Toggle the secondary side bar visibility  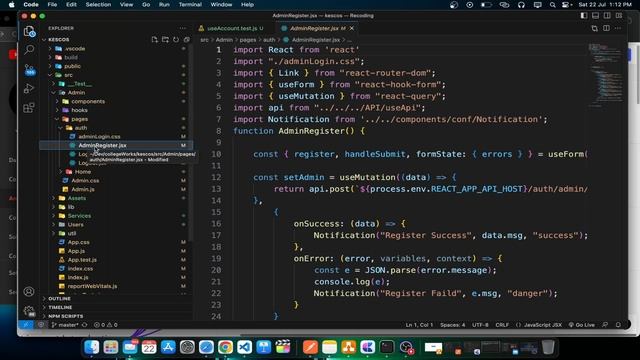point(607,16)
